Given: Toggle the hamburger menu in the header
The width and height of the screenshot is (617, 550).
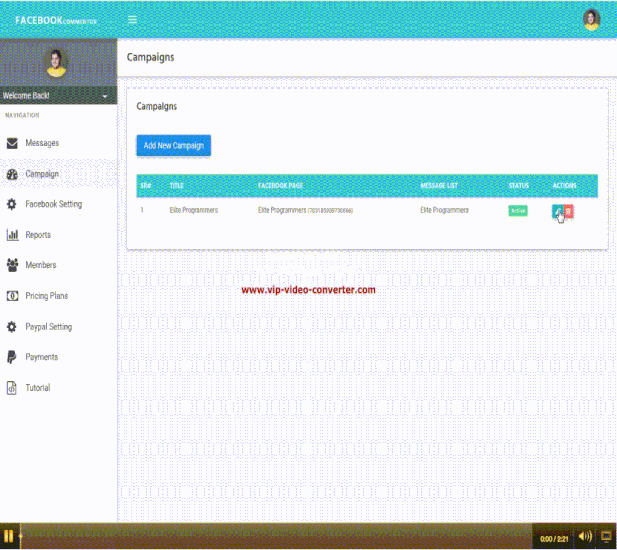Looking at the screenshot, I should pyautogui.click(x=132, y=20).
